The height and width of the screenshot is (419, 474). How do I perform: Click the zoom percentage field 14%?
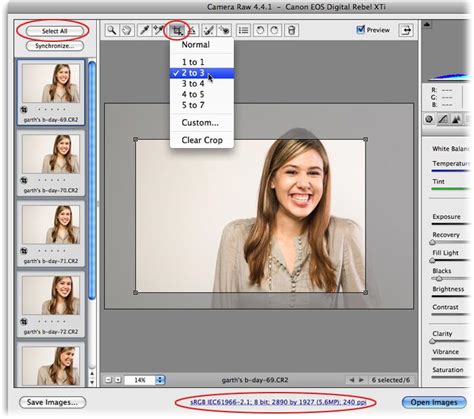tap(140, 380)
